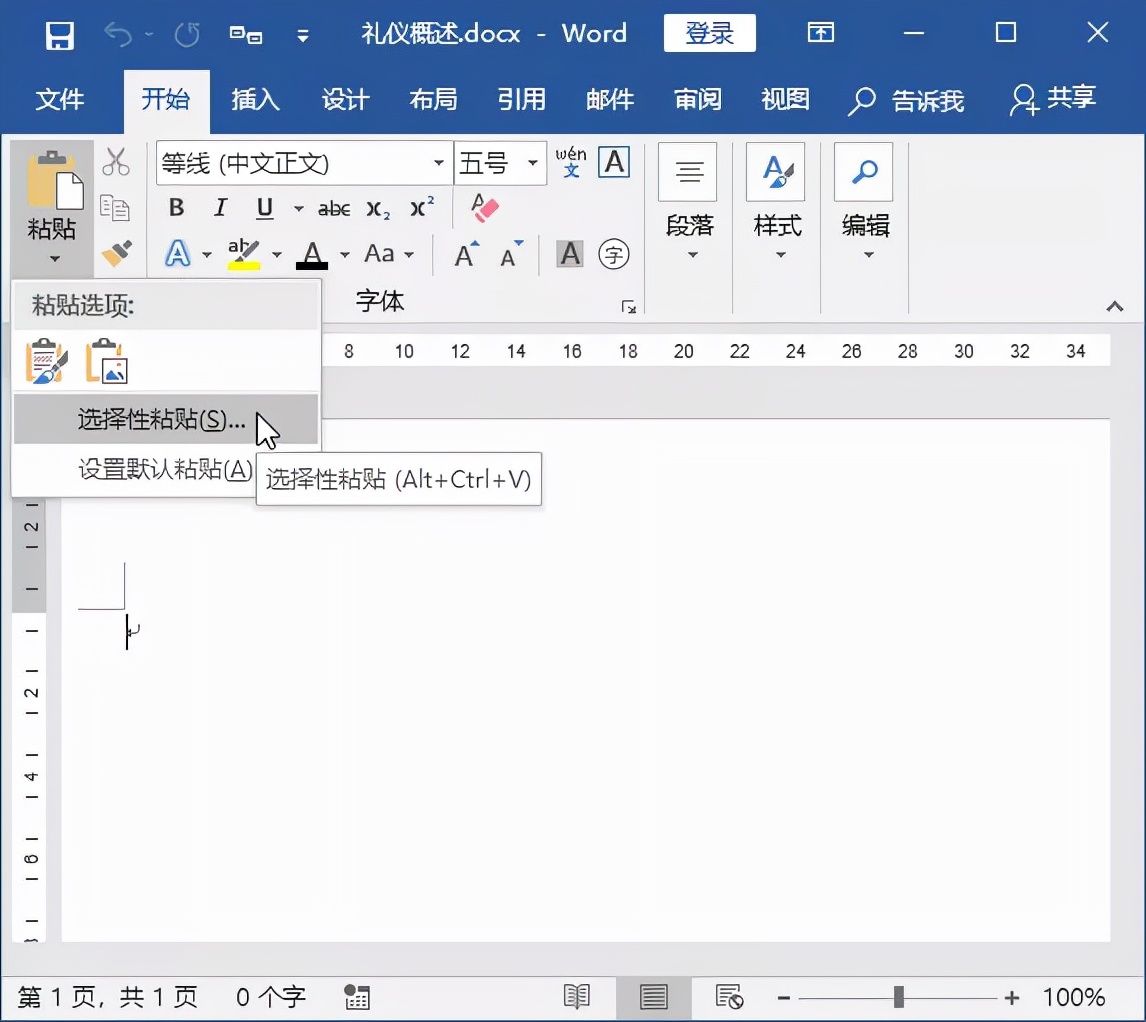
Task: Open the font size dropdown showing 五号
Action: (534, 163)
